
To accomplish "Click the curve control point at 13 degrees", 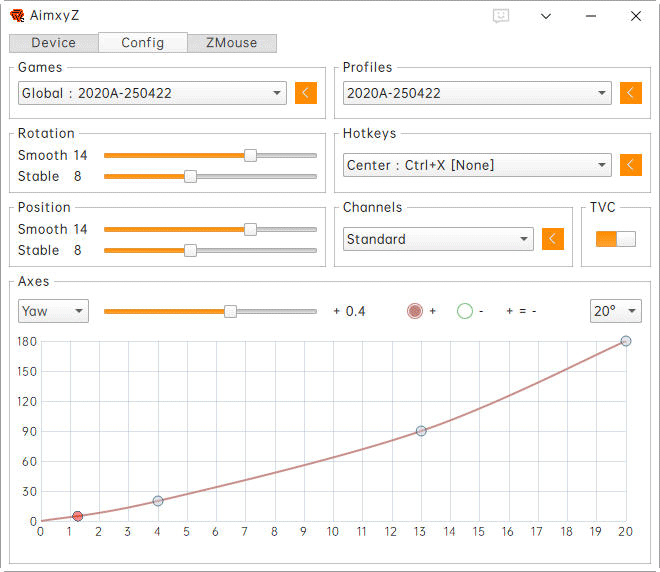I will 421,431.
